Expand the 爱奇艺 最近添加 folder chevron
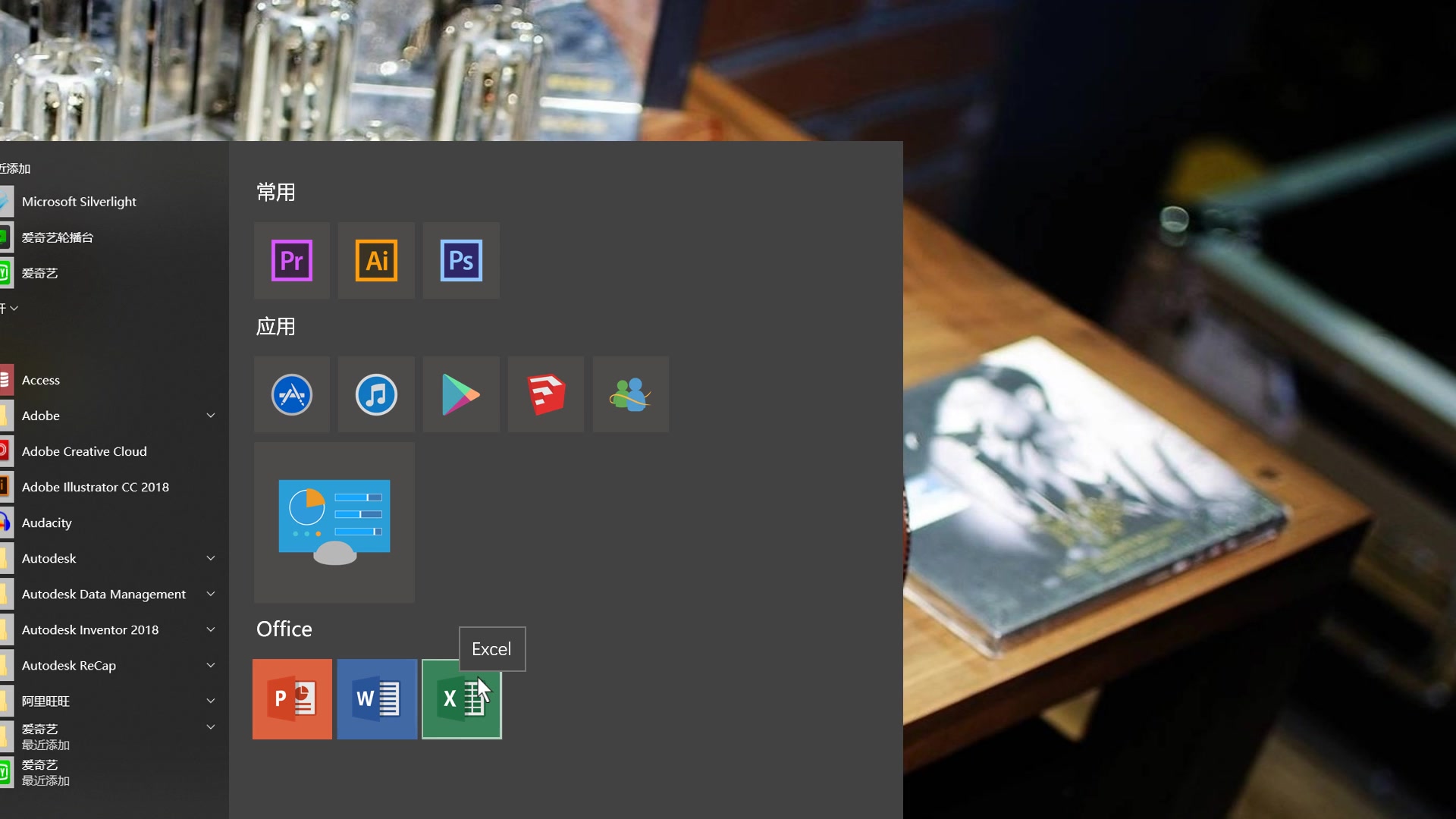1456x819 pixels. [211, 727]
